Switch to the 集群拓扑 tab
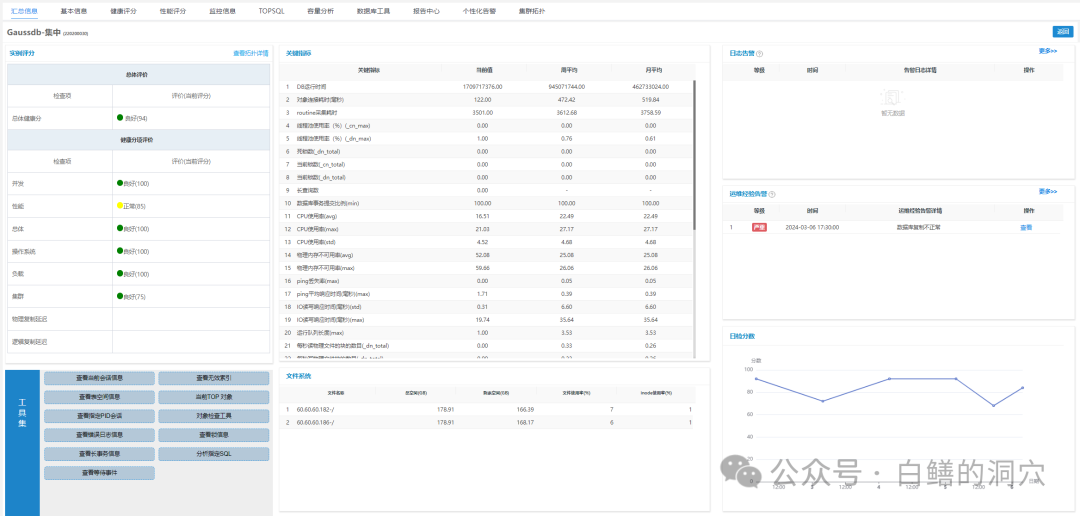 pyautogui.click(x=532, y=11)
